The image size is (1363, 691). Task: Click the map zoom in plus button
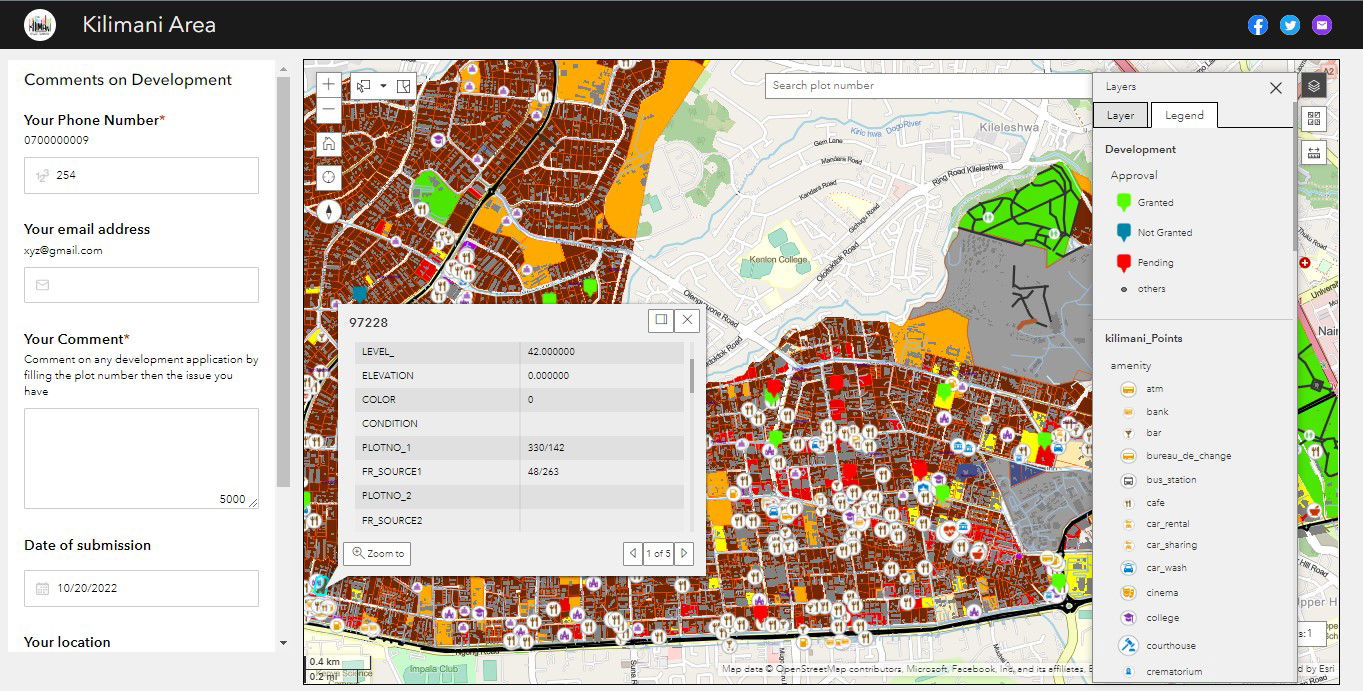(329, 84)
